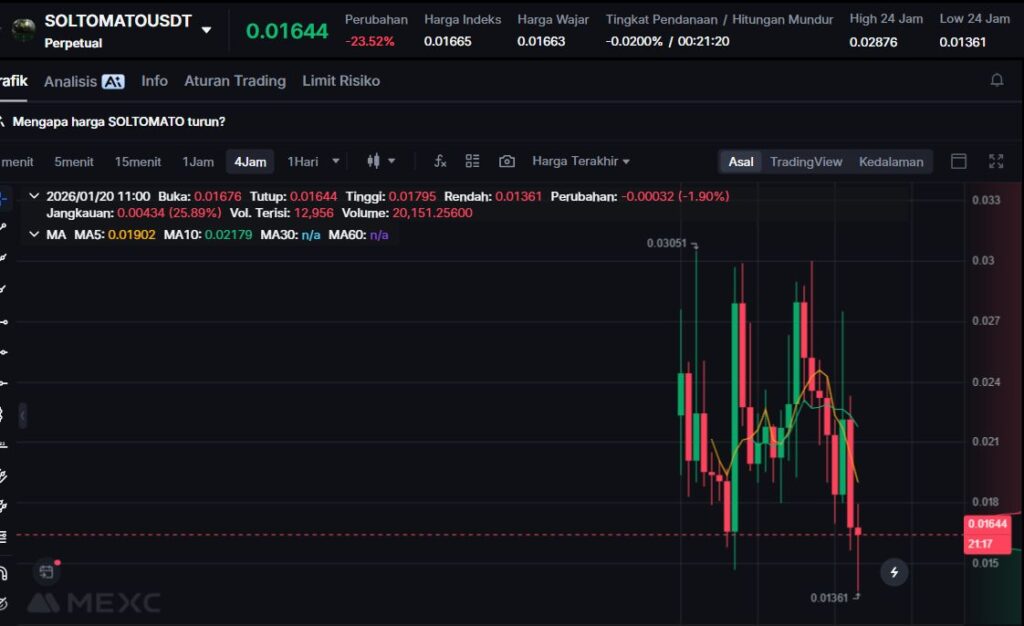Collapse the MA indicator legend

point(35,234)
